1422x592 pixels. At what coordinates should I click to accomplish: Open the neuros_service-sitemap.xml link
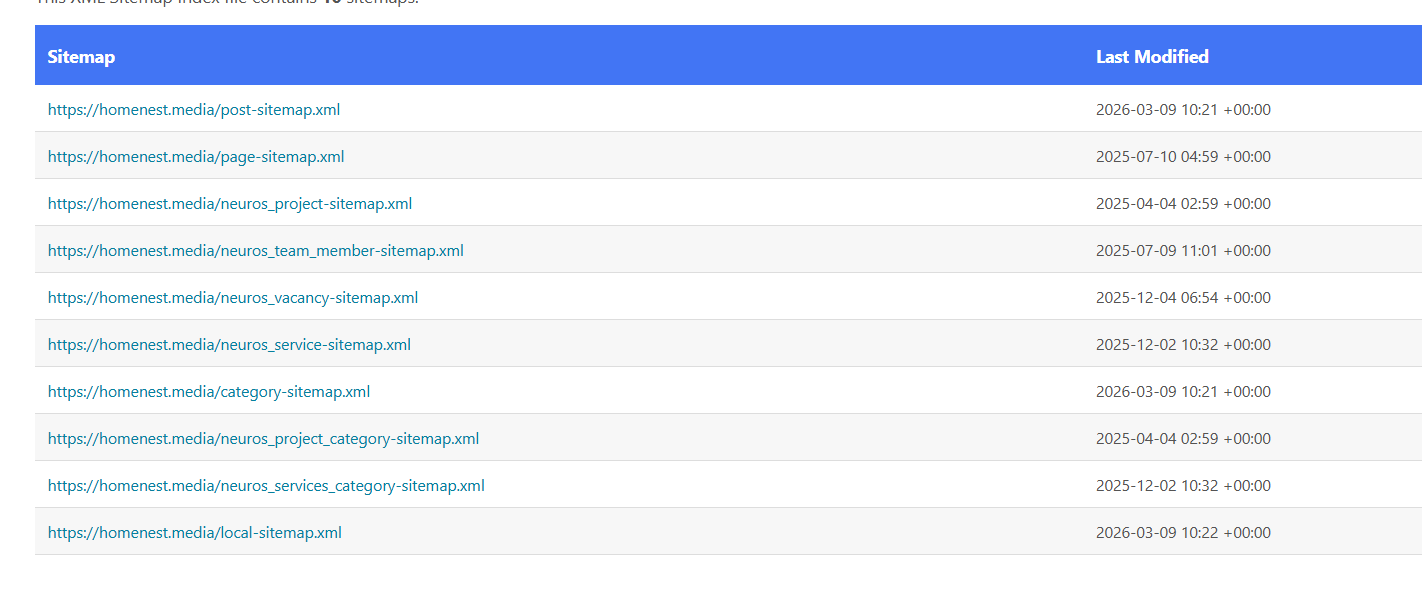click(x=229, y=344)
